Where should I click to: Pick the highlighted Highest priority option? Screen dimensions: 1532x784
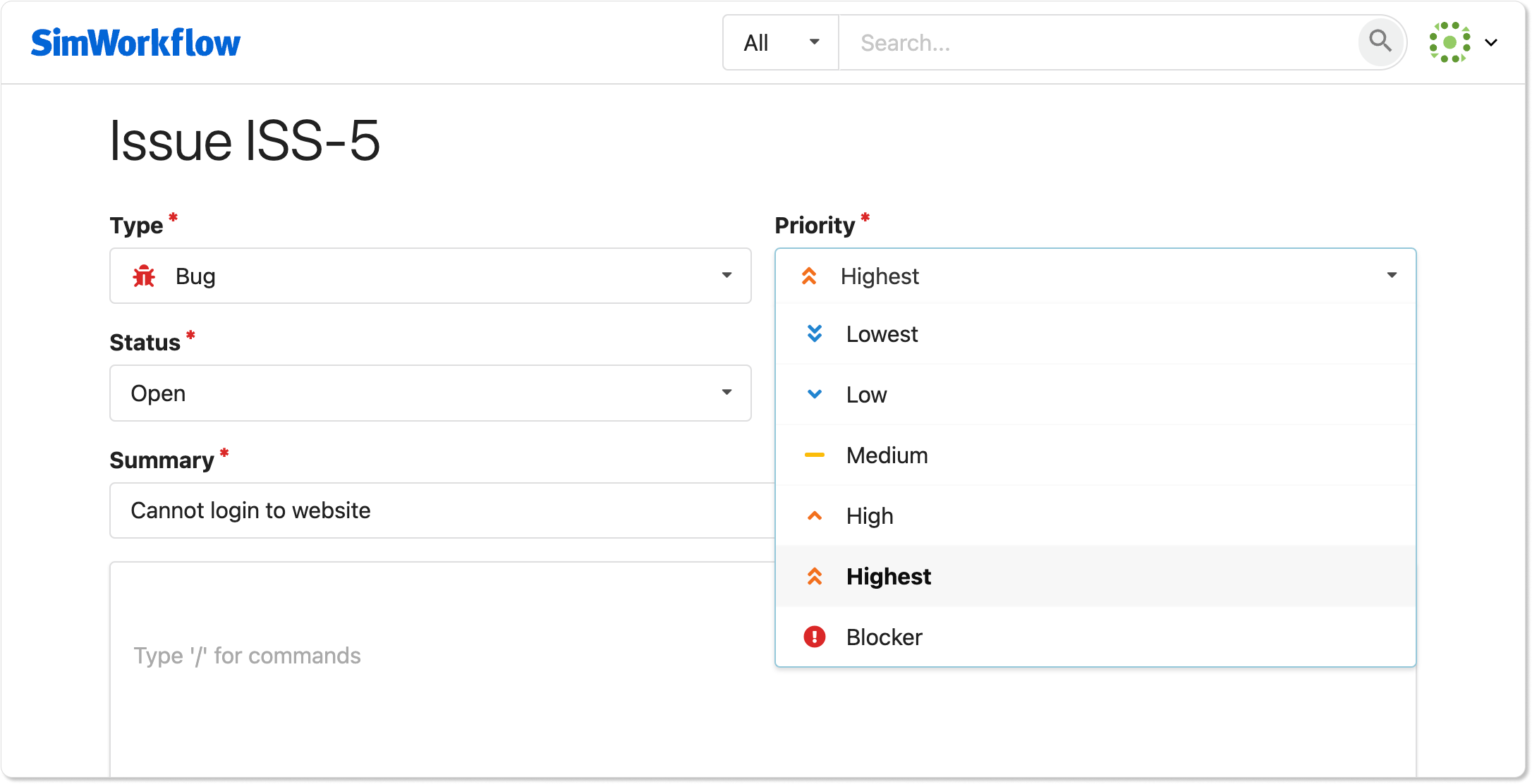pyautogui.click(x=888, y=576)
